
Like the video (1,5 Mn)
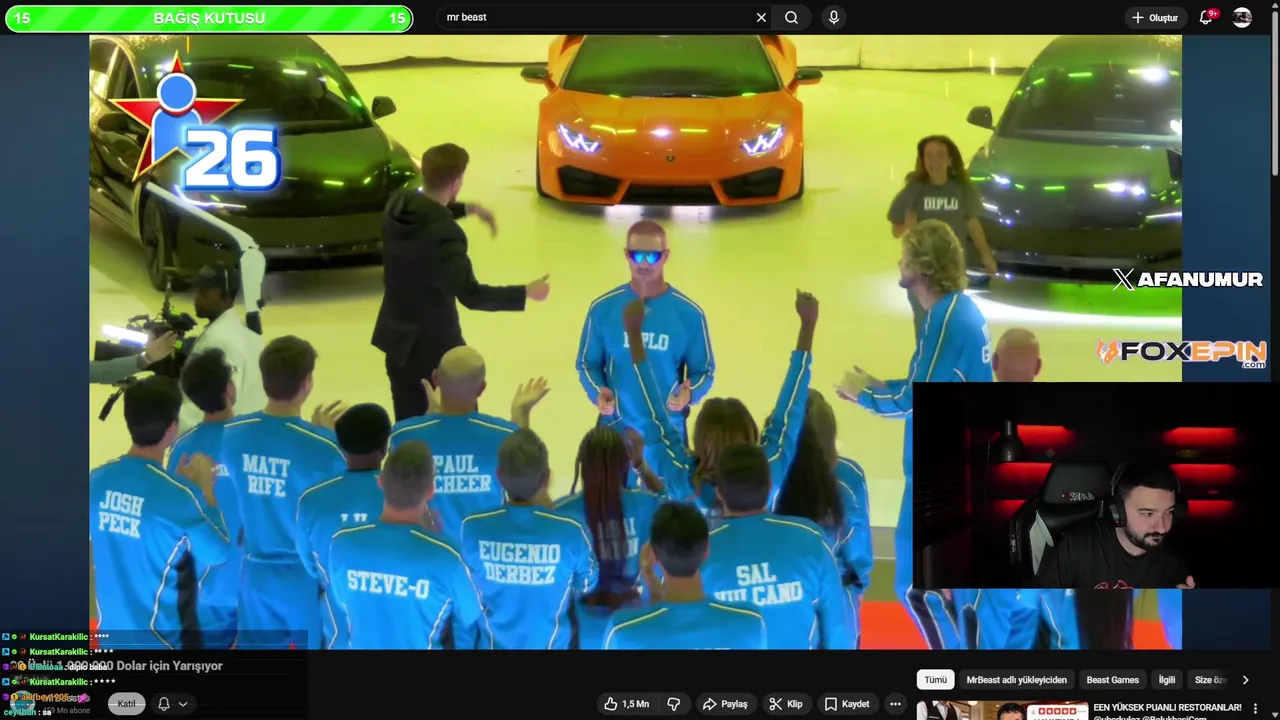click(x=626, y=704)
